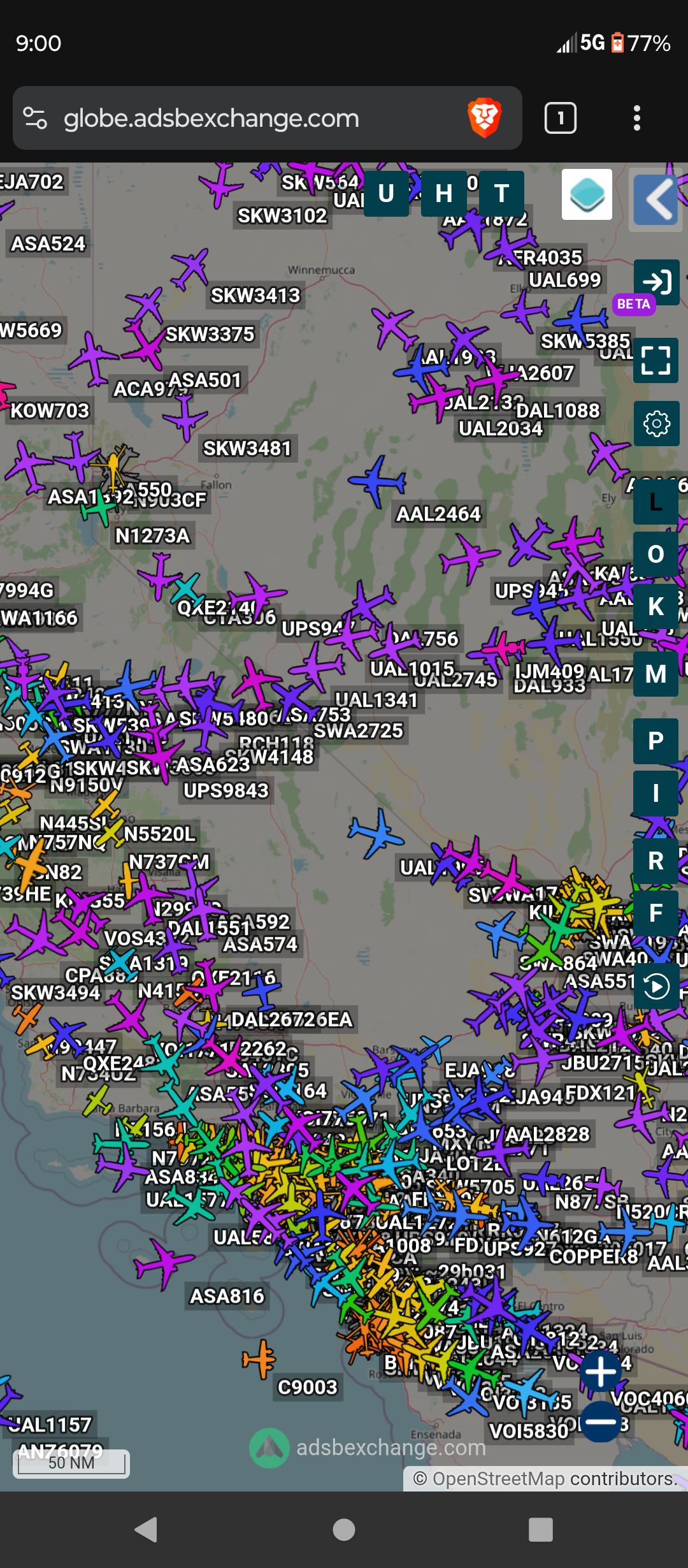Viewport: 688px width, 1568px height.
Task: Toggle the K map option
Action: point(656,606)
